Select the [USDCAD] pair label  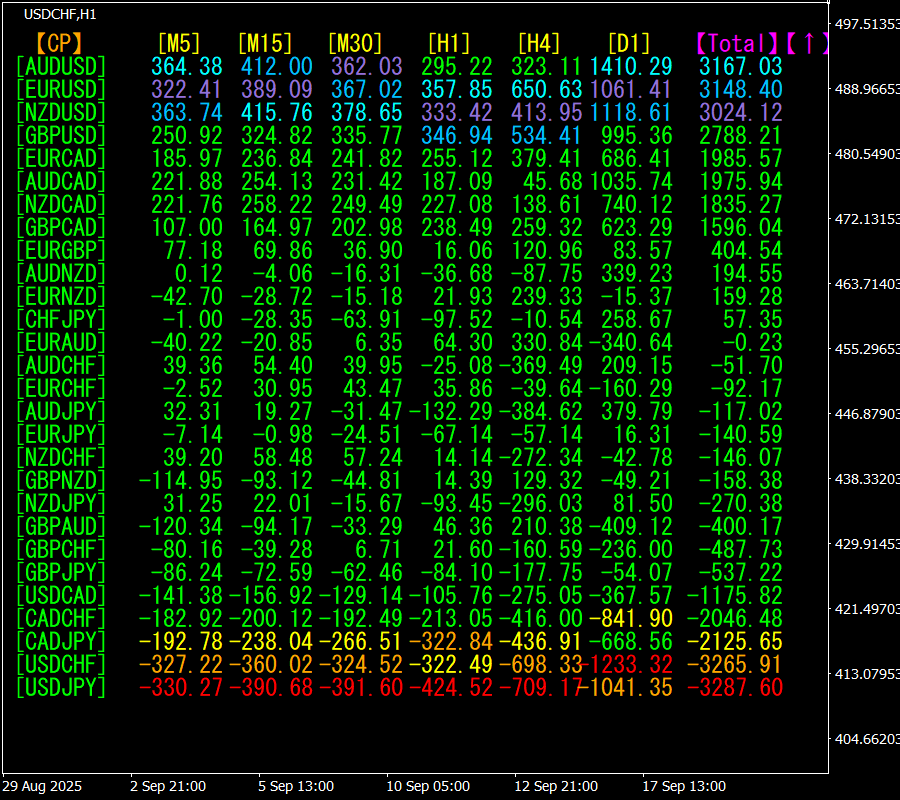(61, 595)
